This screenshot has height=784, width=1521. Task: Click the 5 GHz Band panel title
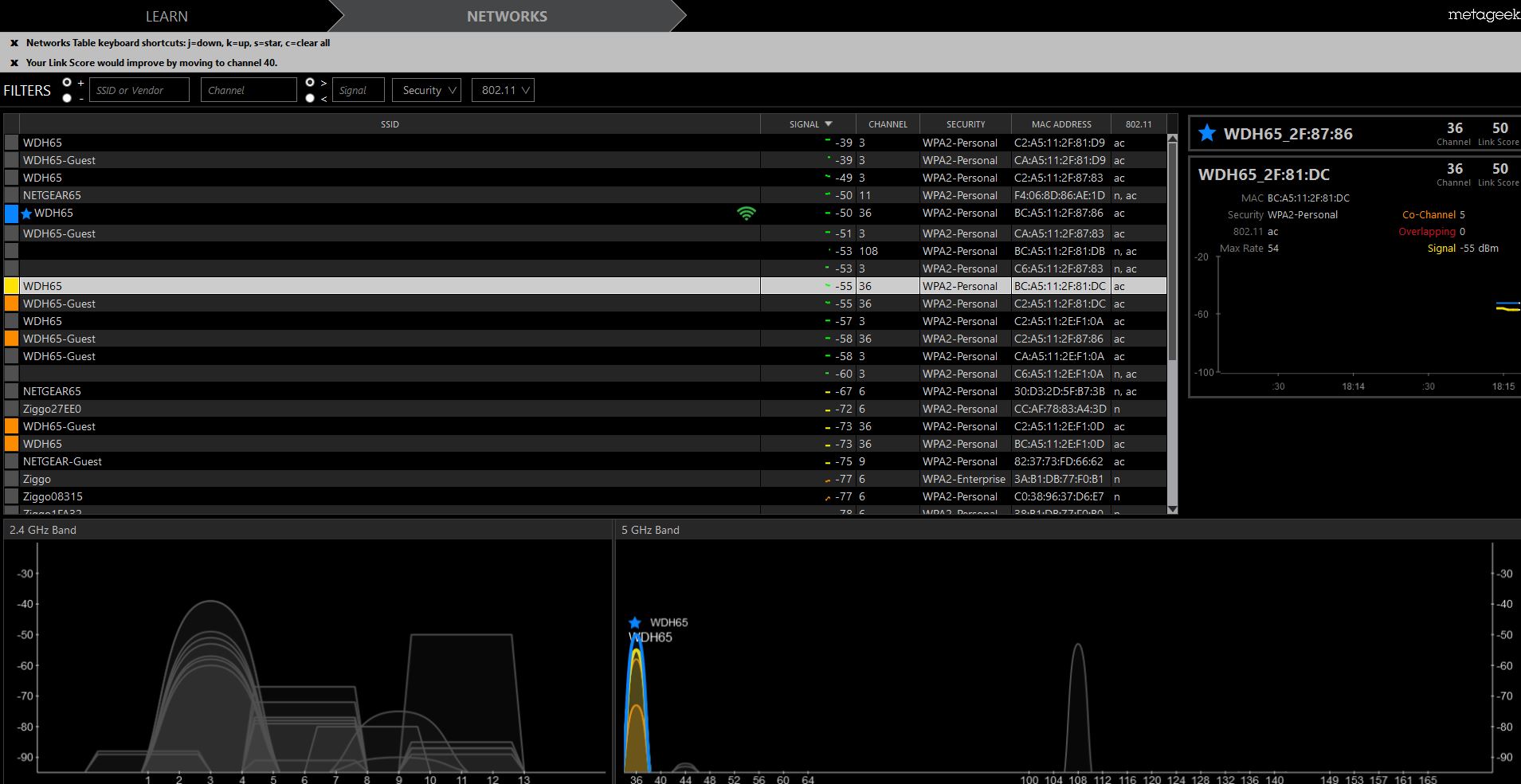(x=650, y=530)
